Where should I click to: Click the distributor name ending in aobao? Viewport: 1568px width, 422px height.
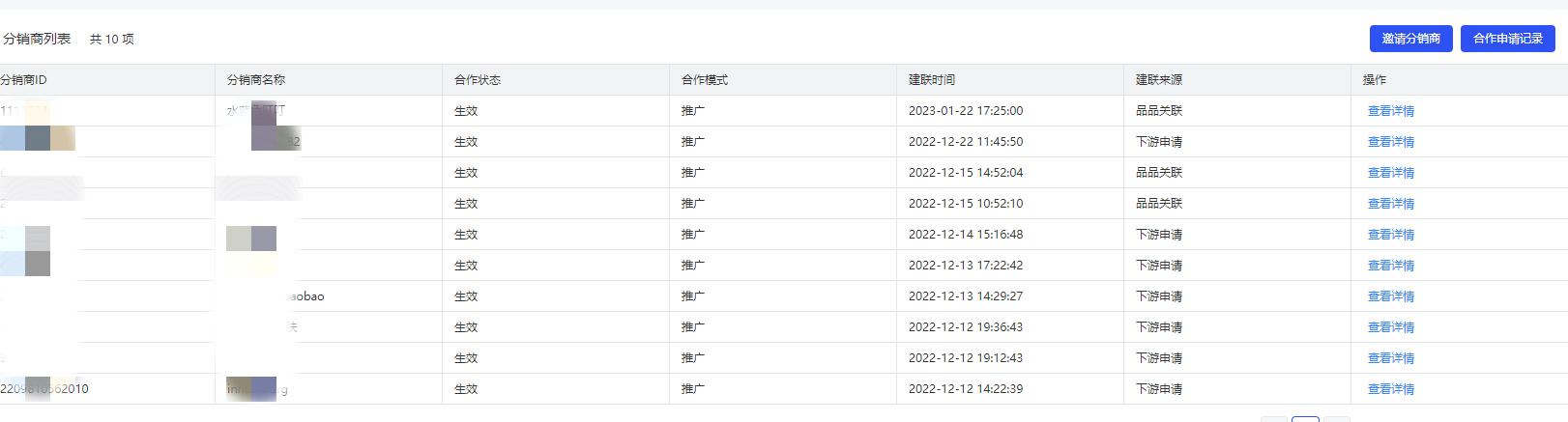(305, 296)
